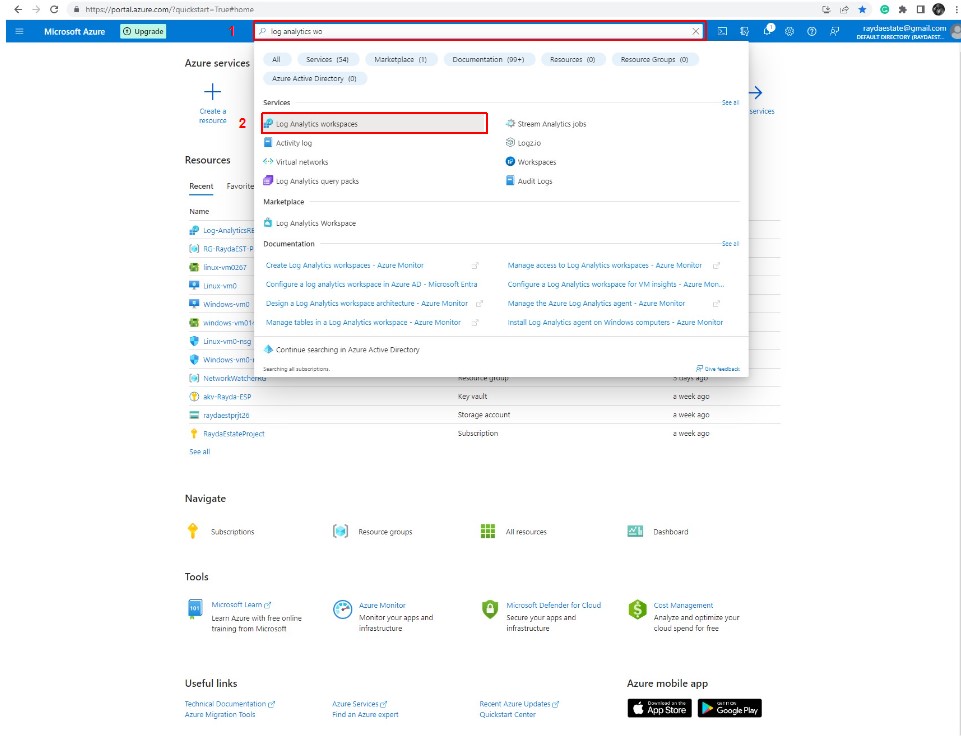Open the help question mark icon

pyautogui.click(x=811, y=31)
